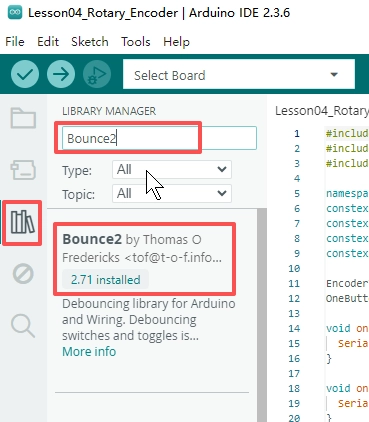Screen dimensions: 369x422
Task: Start the debugger with the bug-play icon
Action: (97, 74)
